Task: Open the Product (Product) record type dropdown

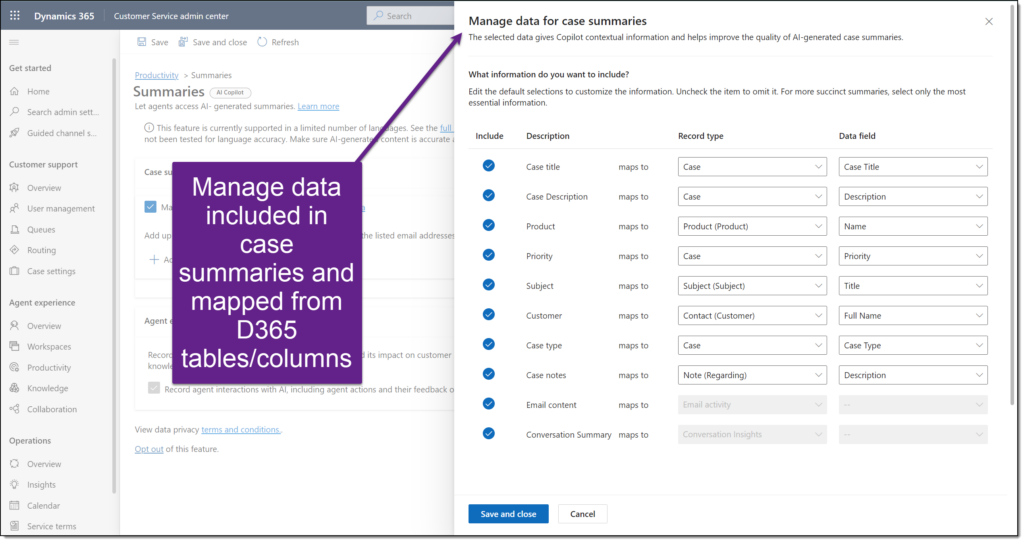Action: tap(752, 226)
